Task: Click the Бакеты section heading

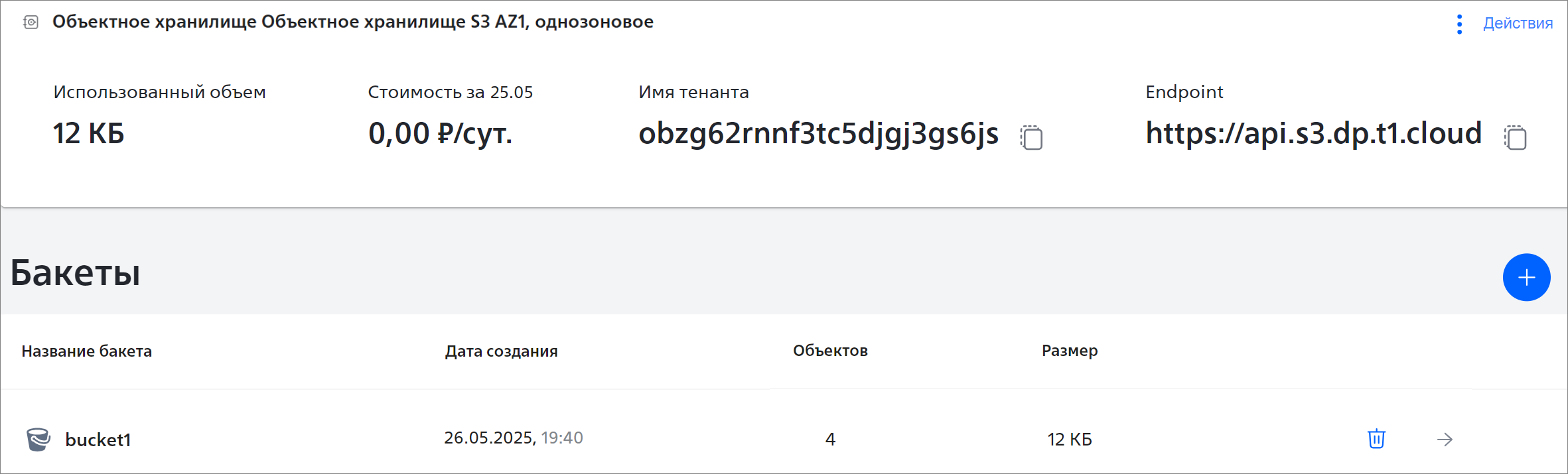Action: point(76,272)
